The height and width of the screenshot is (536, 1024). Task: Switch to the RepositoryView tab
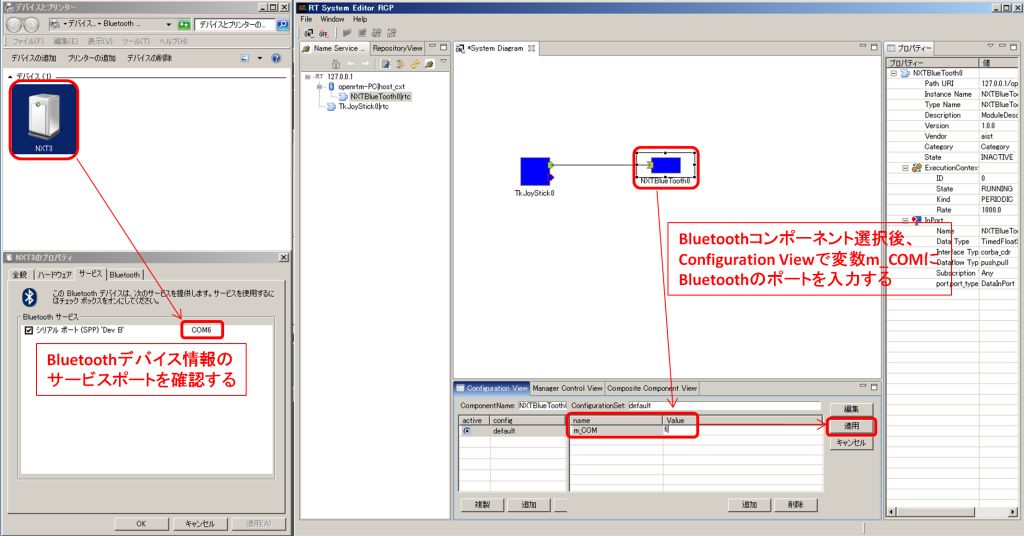[x=397, y=48]
